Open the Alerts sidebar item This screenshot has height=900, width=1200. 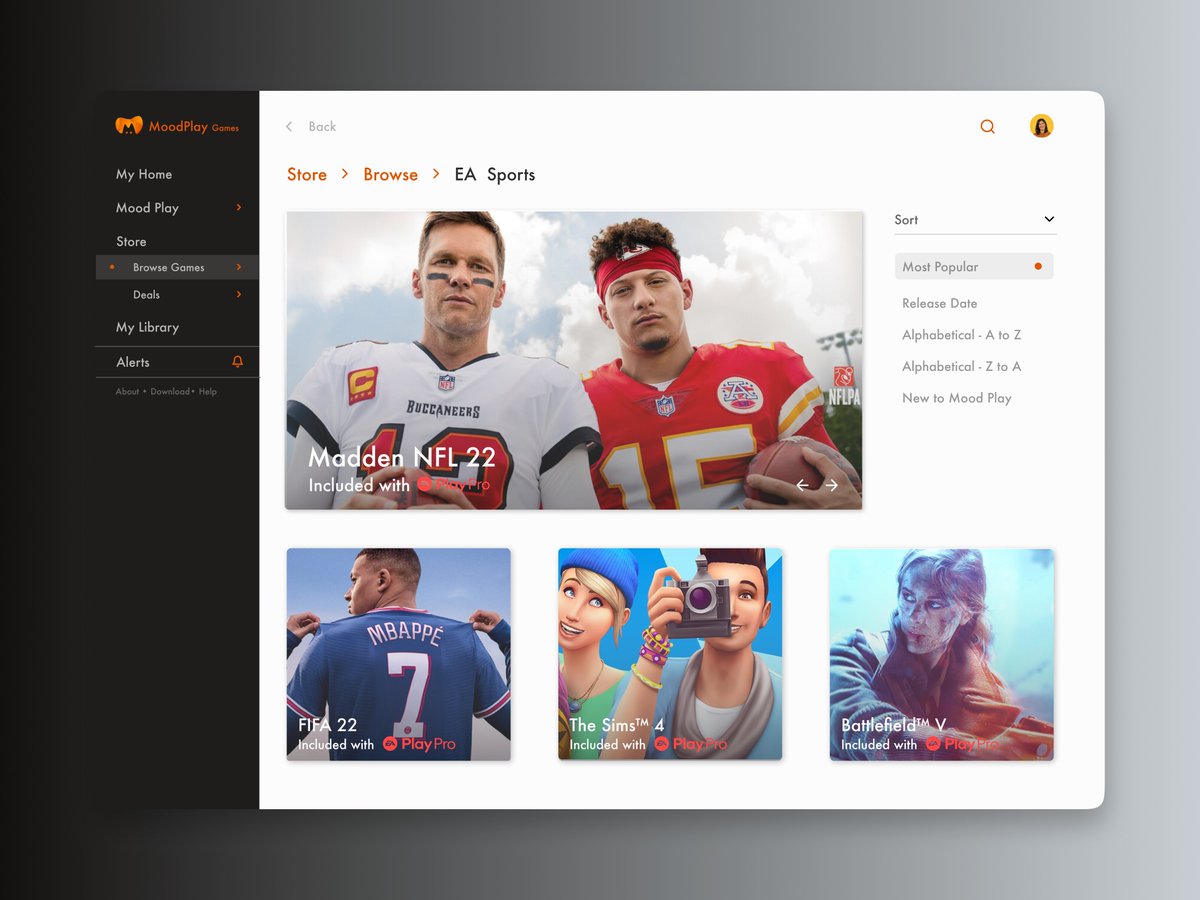[x=177, y=362]
